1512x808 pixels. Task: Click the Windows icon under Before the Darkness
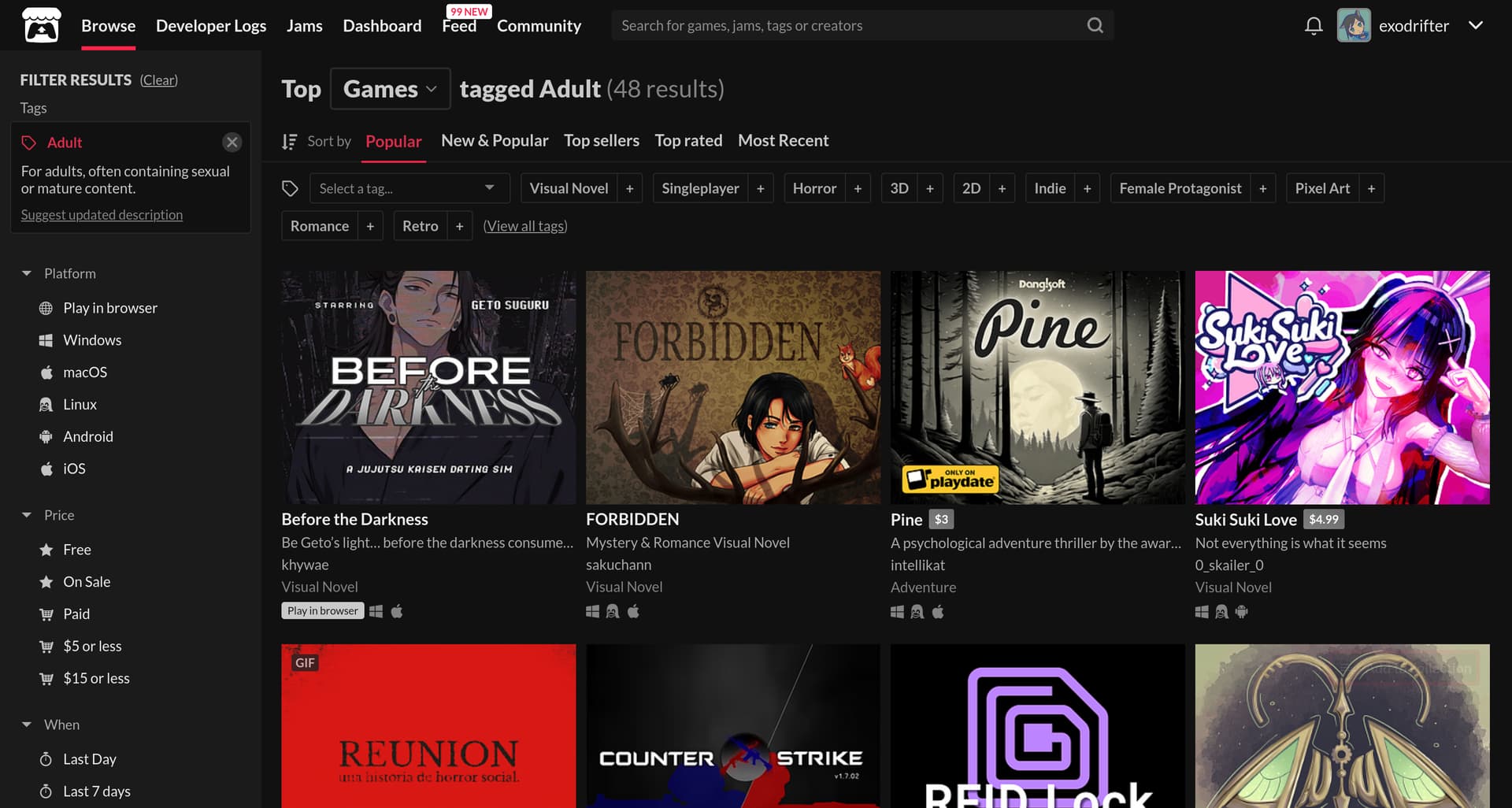click(376, 611)
